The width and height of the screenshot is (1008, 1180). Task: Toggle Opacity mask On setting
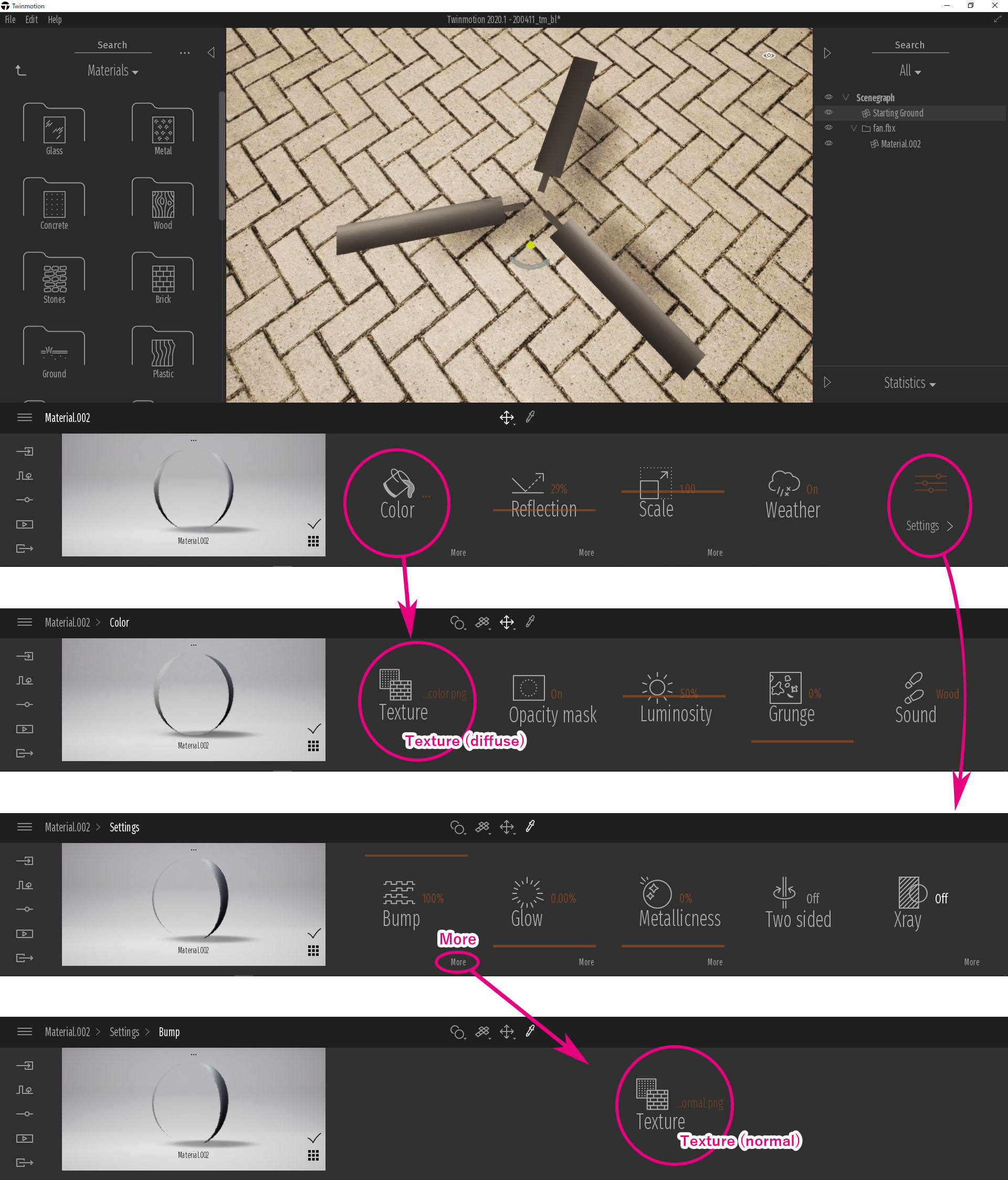(x=556, y=694)
